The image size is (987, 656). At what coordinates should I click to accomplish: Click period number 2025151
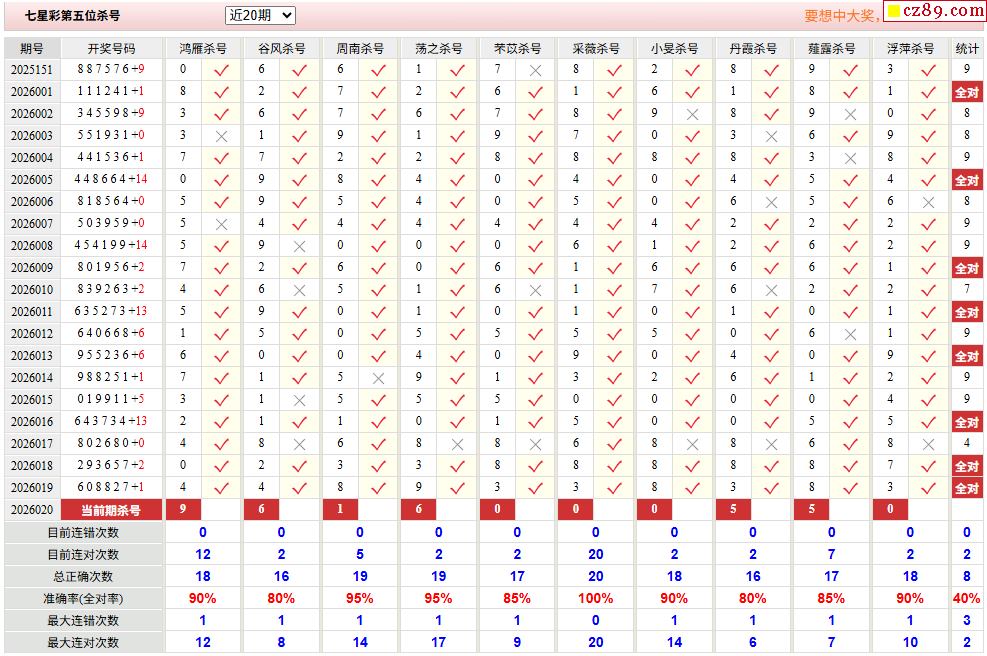point(32,70)
